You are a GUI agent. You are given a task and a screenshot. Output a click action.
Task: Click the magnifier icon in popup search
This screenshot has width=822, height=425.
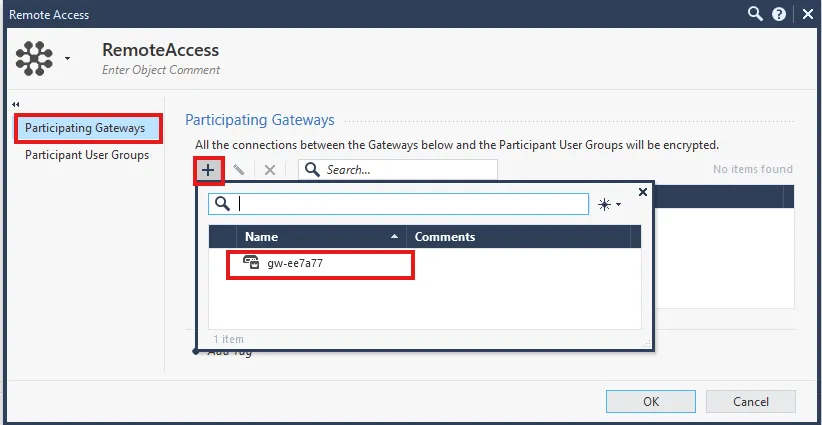(223, 204)
